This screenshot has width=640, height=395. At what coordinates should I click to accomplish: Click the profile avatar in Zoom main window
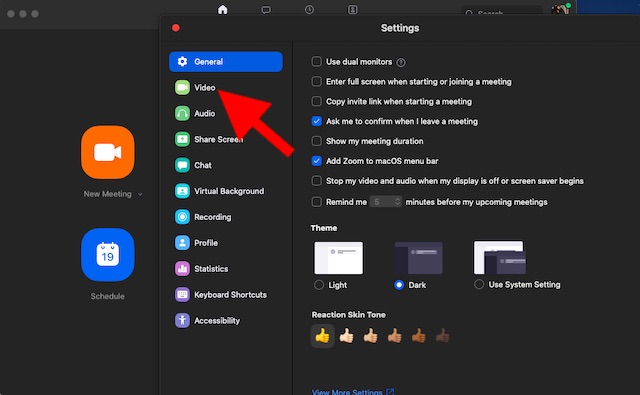click(560, 9)
